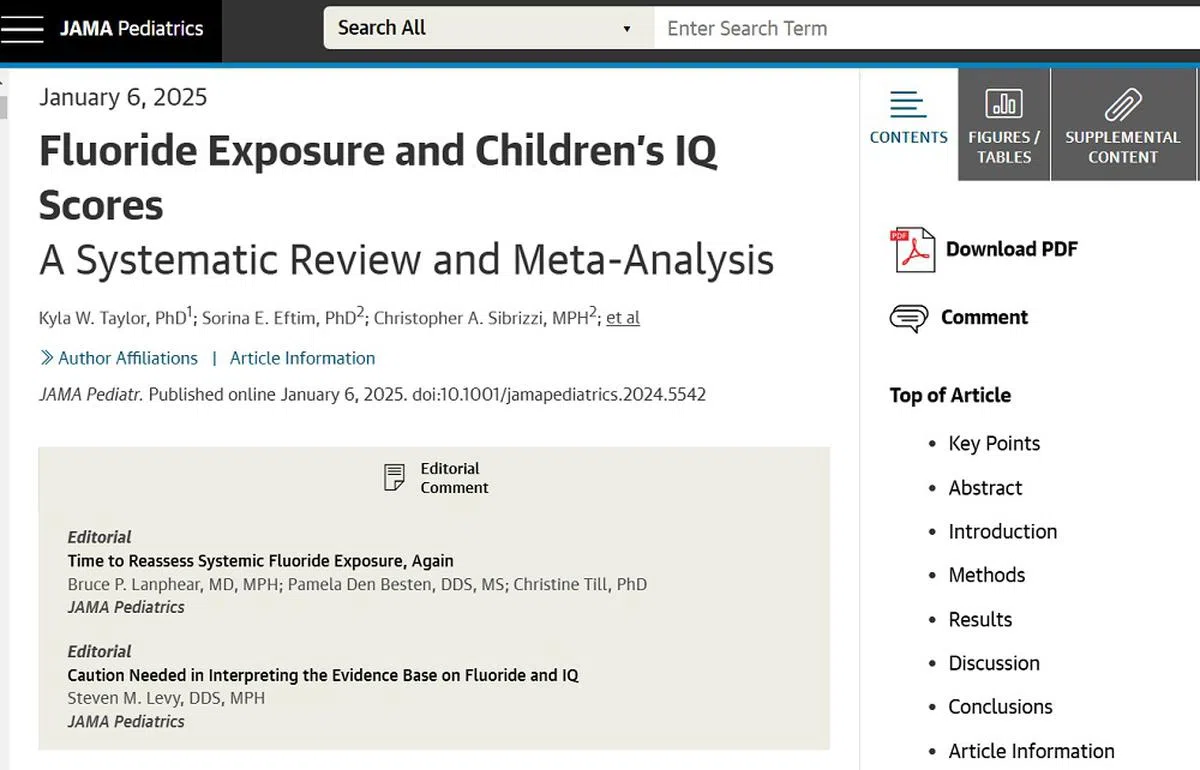Open the Time to Reassess Systemic Fluoride editorial
Screen dimensions: 1200x770
coord(260,561)
